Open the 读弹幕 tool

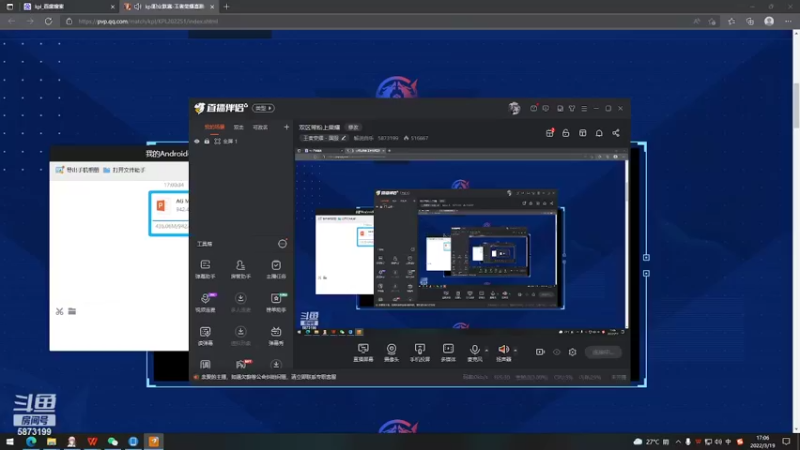[205, 336]
